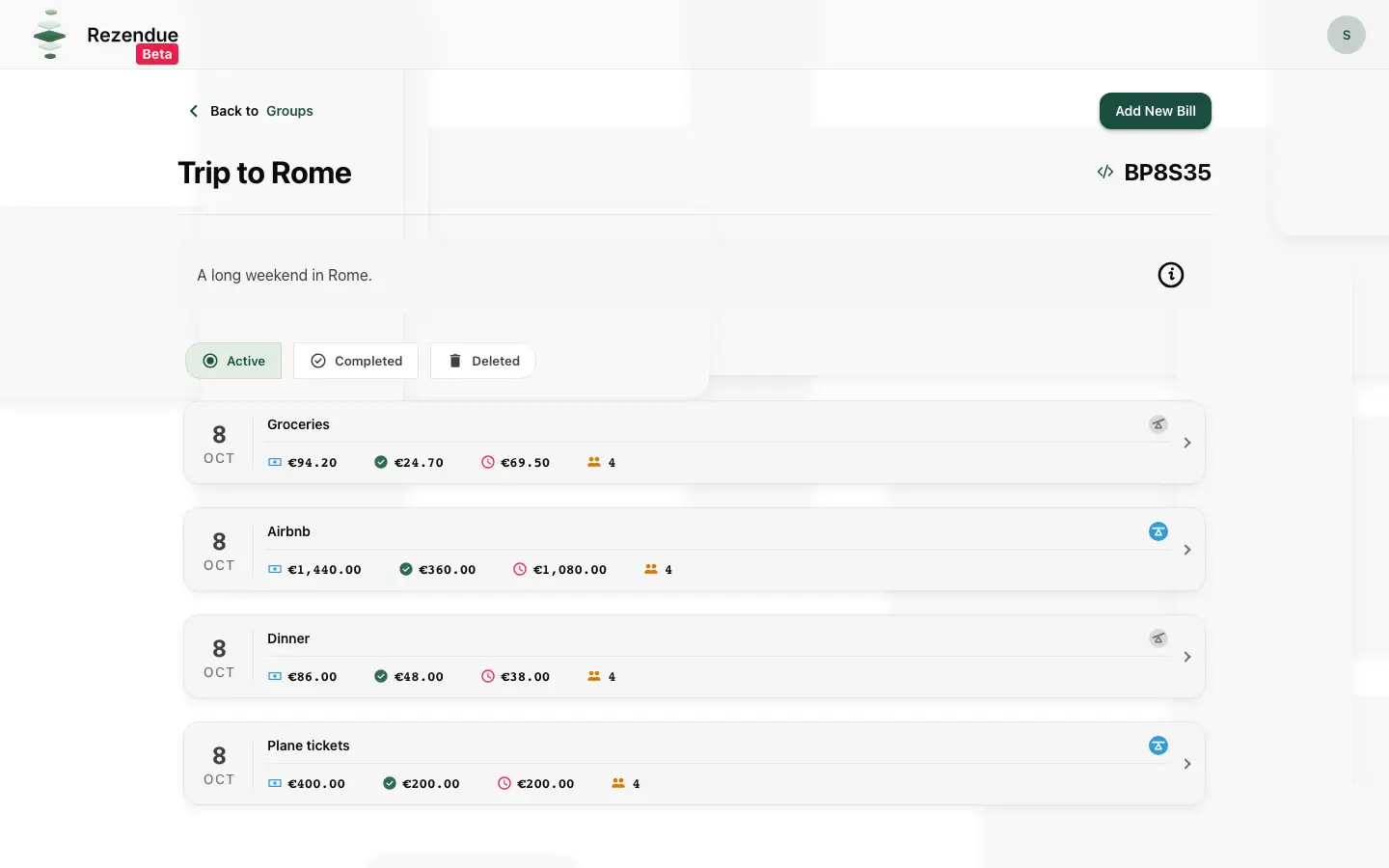Expand the Airbnb bill chevron
Image resolution: width=1389 pixels, height=868 pixels.
coord(1187,550)
